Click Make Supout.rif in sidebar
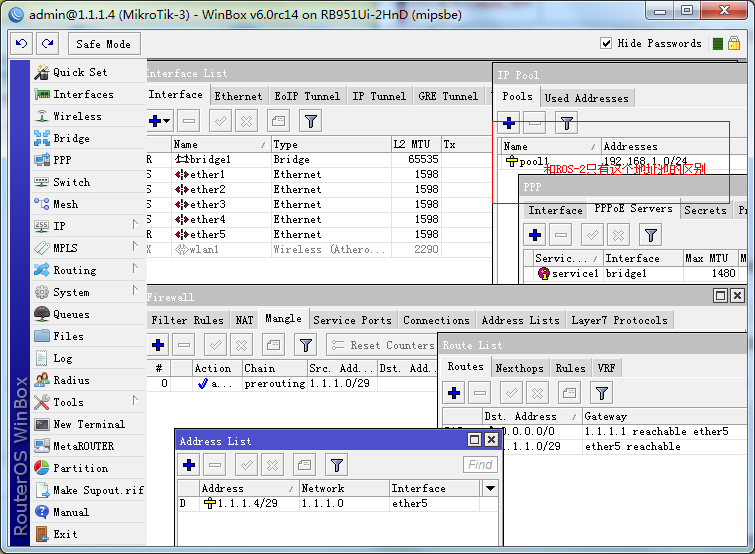The width and height of the screenshot is (755, 554). [x=89, y=490]
